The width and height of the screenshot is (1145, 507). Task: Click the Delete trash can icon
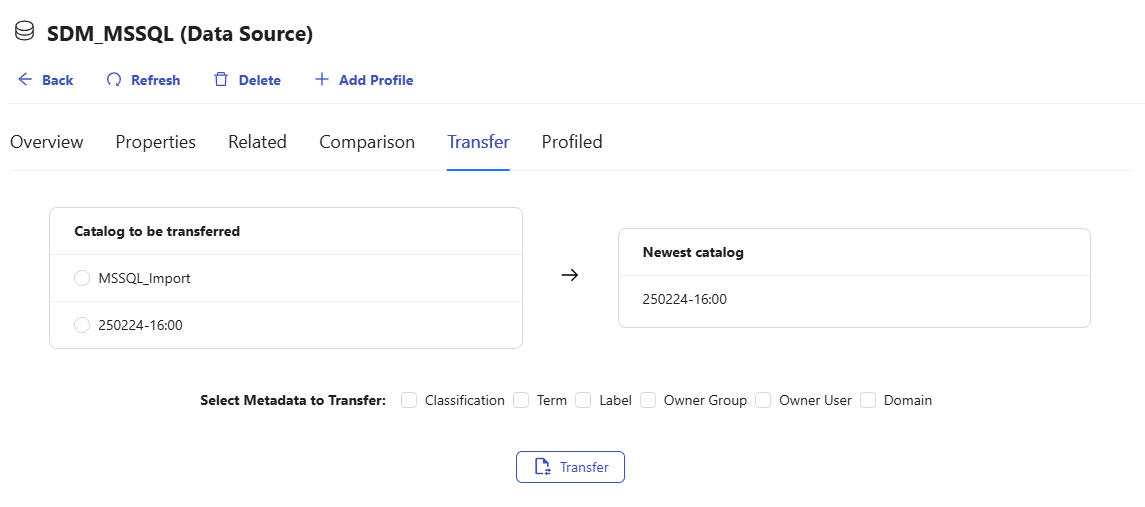tap(221, 80)
